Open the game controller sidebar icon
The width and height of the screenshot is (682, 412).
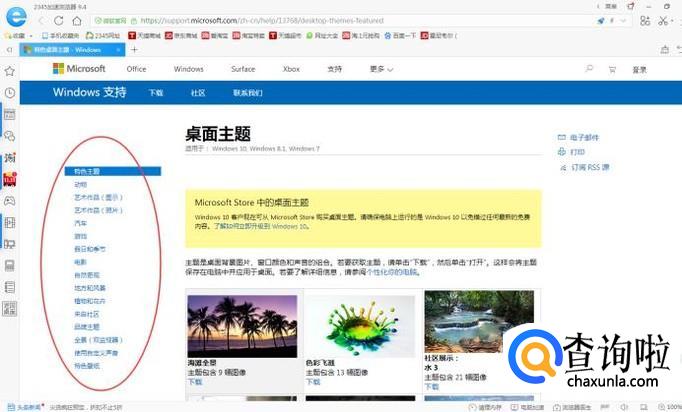tap(10, 201)
